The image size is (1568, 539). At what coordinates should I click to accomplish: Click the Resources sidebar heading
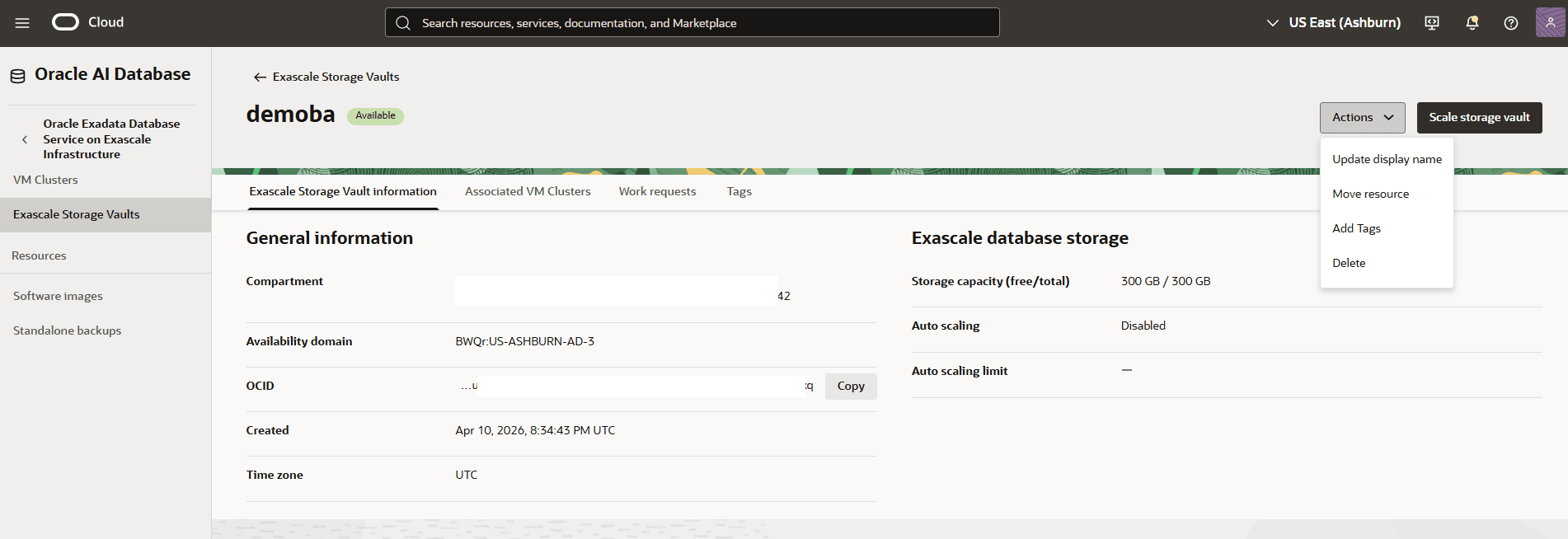point(39,255)
